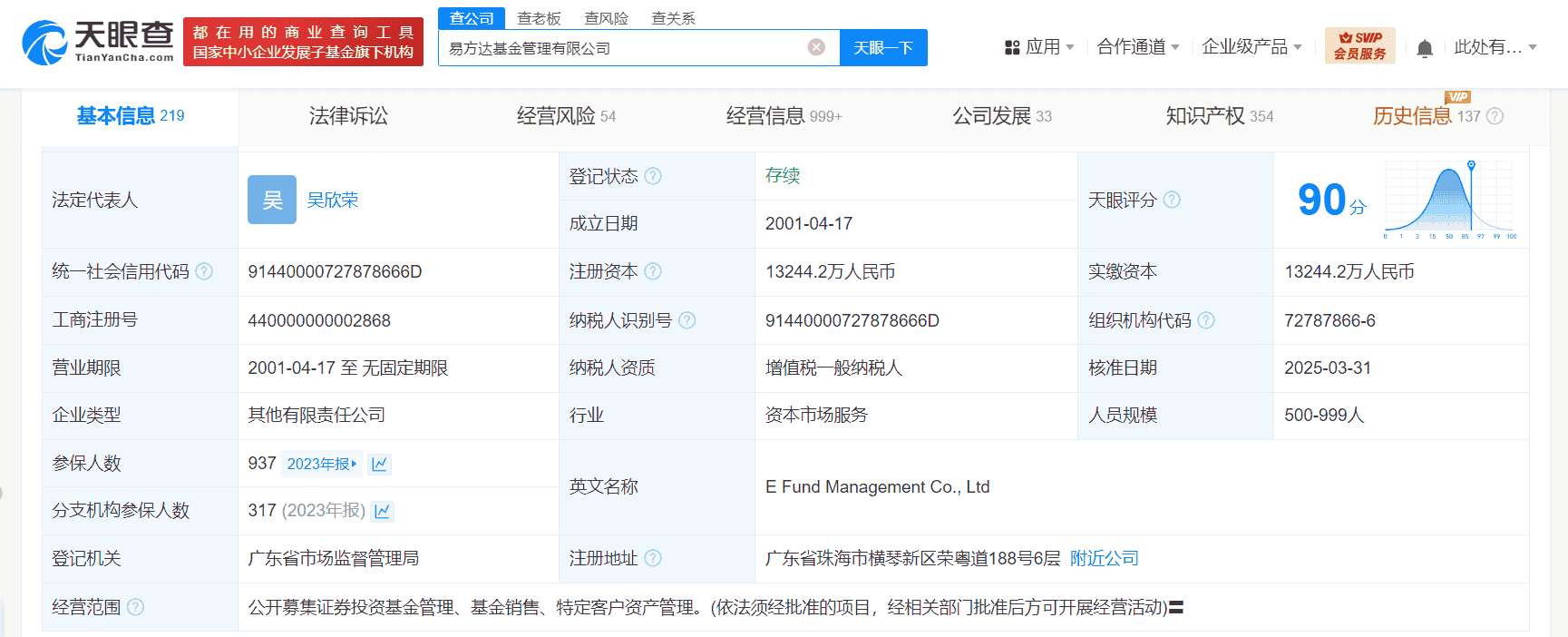Open the branch insured headcount chart icon
The height and width of the screenshot is (637, 1568).
[x=383, y=511]
